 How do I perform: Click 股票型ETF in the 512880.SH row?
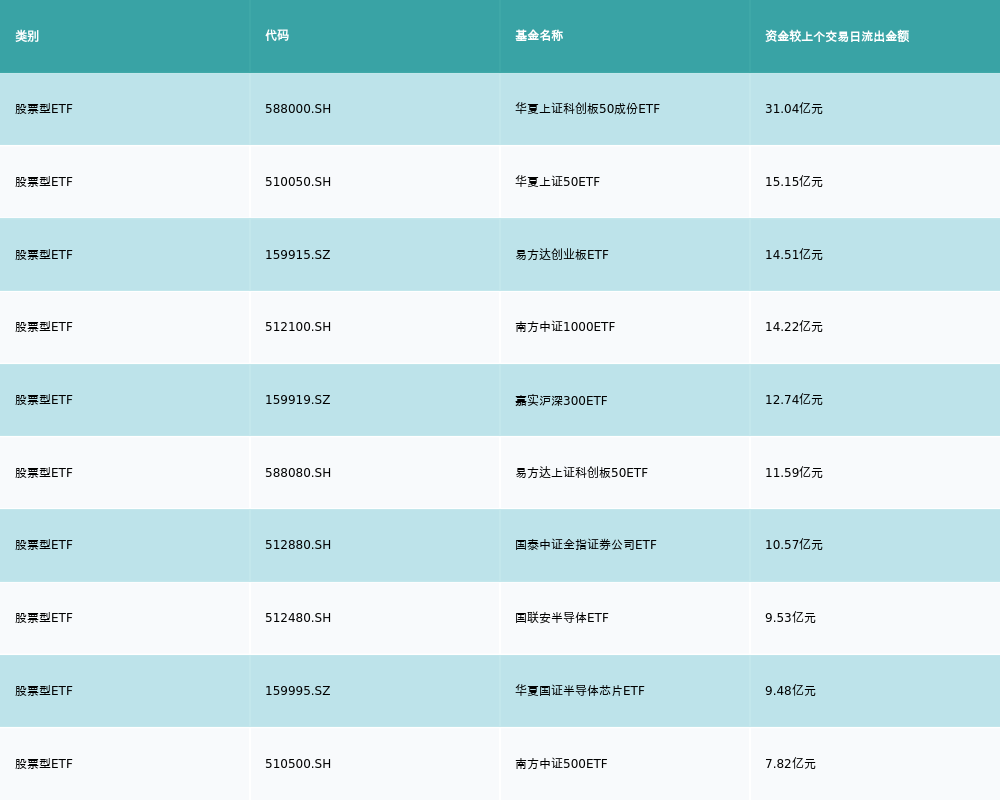coord(44,545)
